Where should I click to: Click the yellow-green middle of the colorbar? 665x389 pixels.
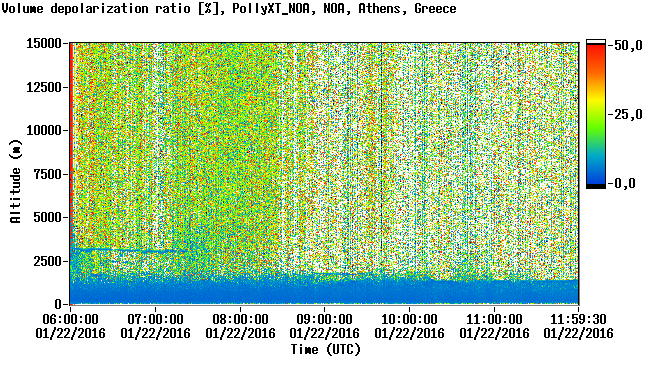pos(596,112)
